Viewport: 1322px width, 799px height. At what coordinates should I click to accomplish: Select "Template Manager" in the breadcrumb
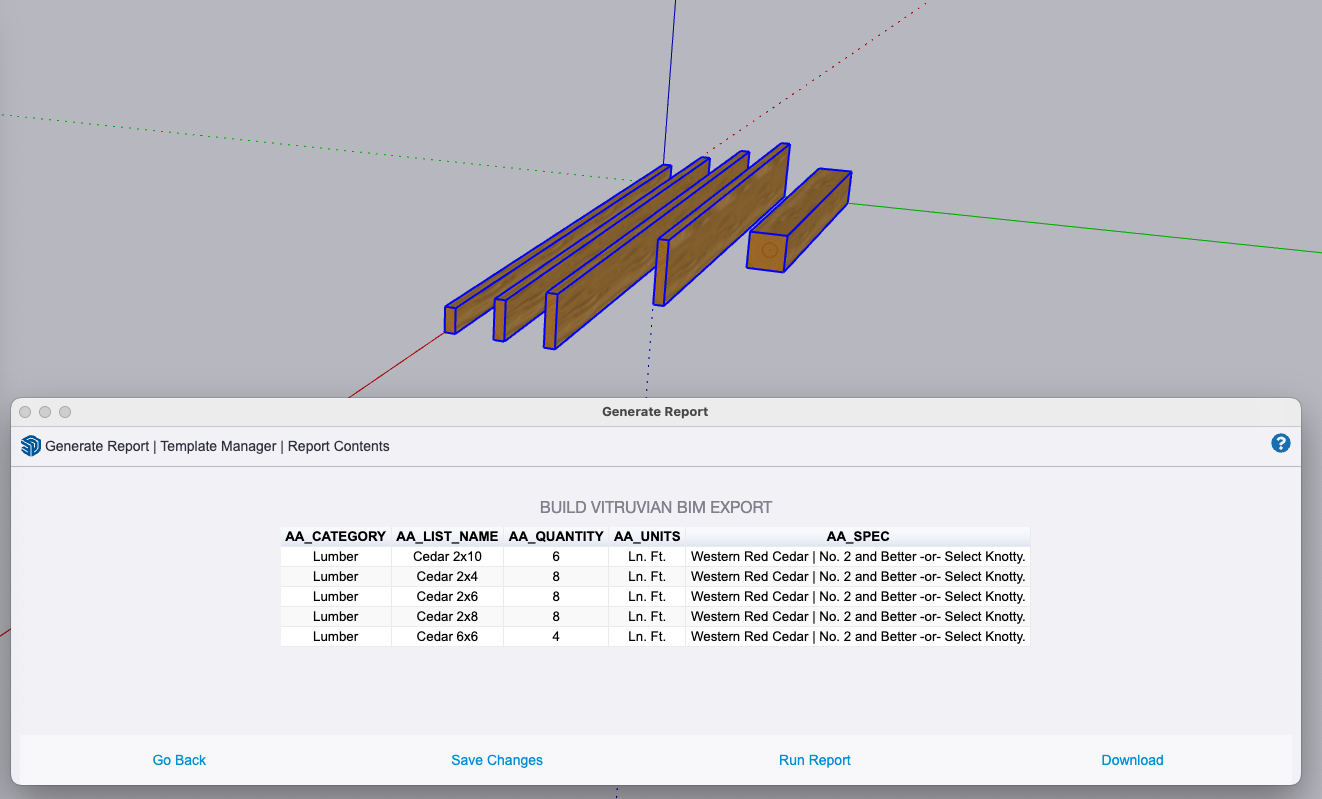click(219, 446)
